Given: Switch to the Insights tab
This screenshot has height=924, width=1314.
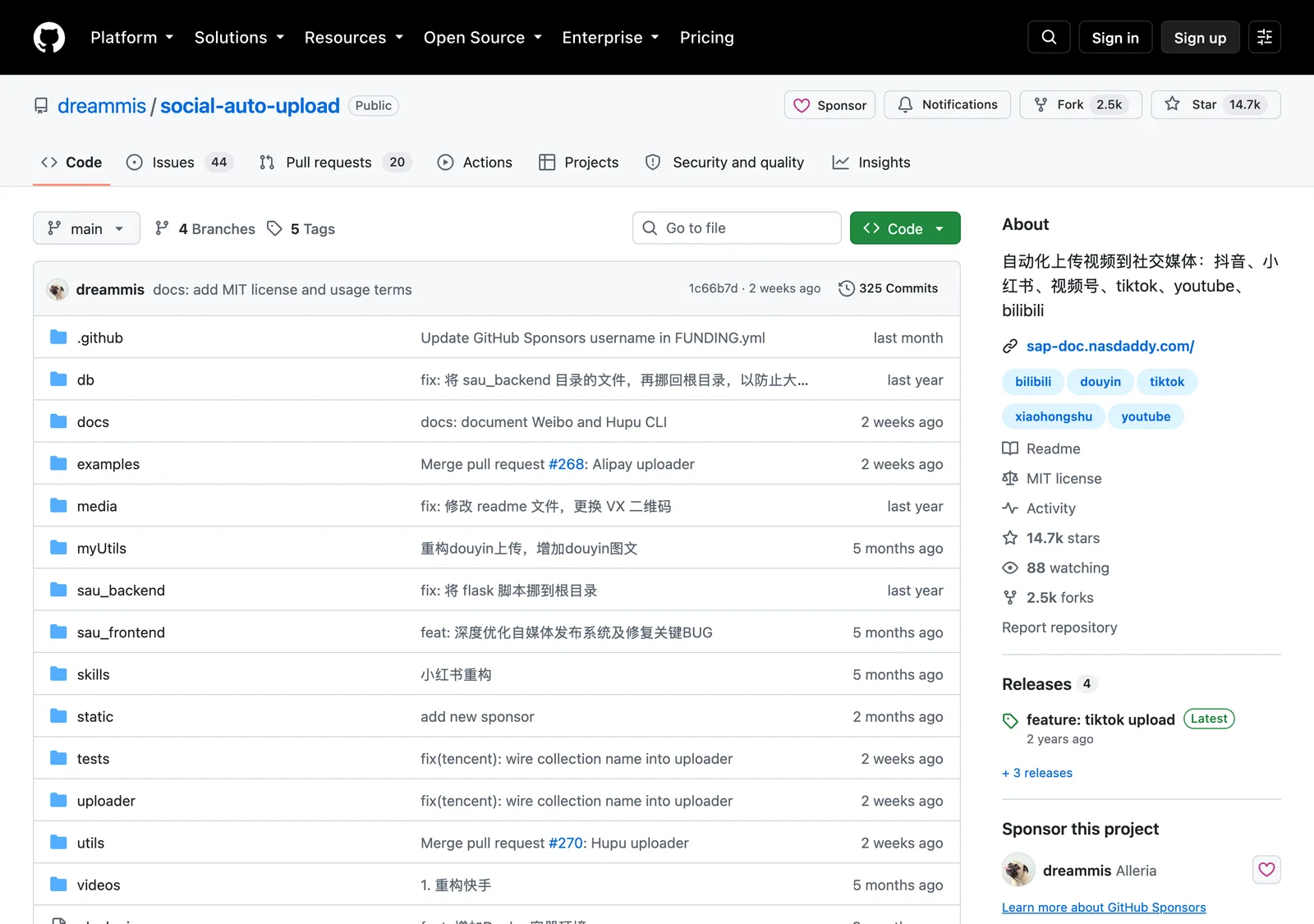Looking at the screenshot, I should click(x=871, y=163).
